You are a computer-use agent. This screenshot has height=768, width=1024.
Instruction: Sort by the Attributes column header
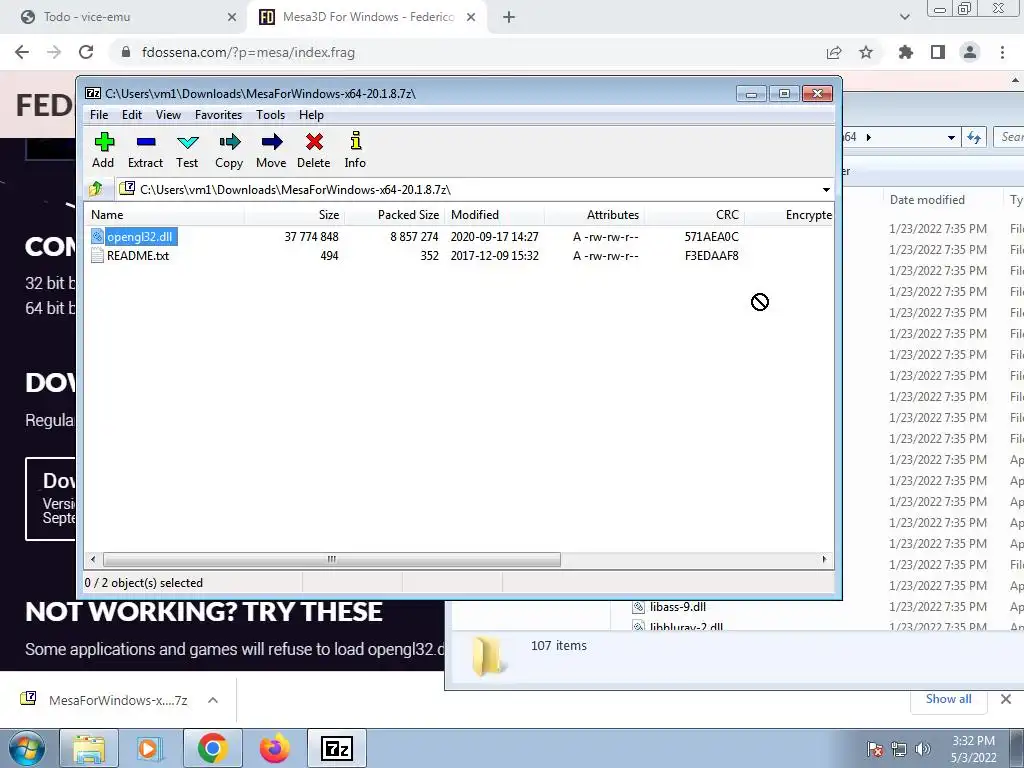pos(594,215)
